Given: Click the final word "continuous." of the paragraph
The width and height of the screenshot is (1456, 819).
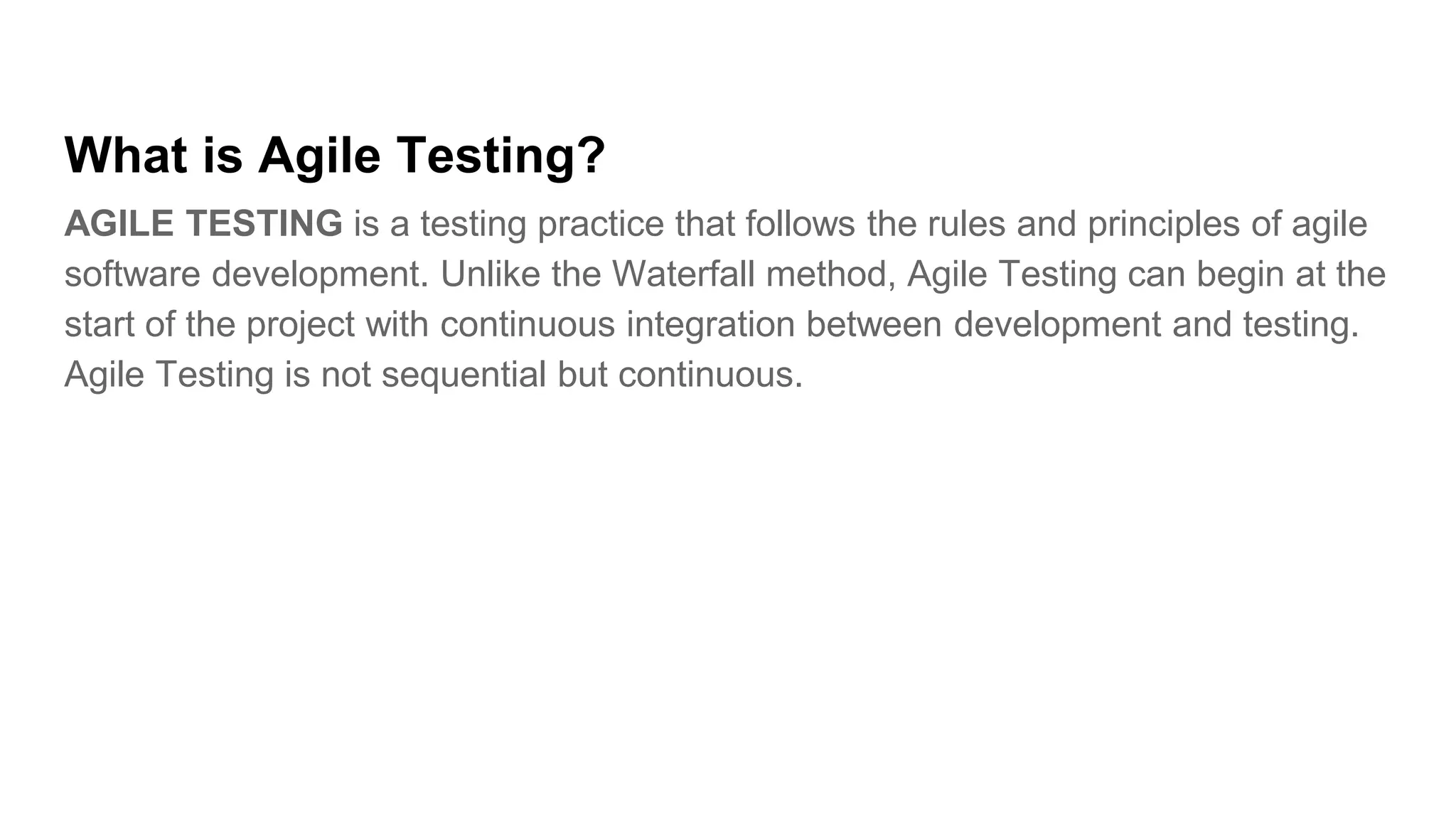Looking at the screenshot, I should click(x=710, y=374).
